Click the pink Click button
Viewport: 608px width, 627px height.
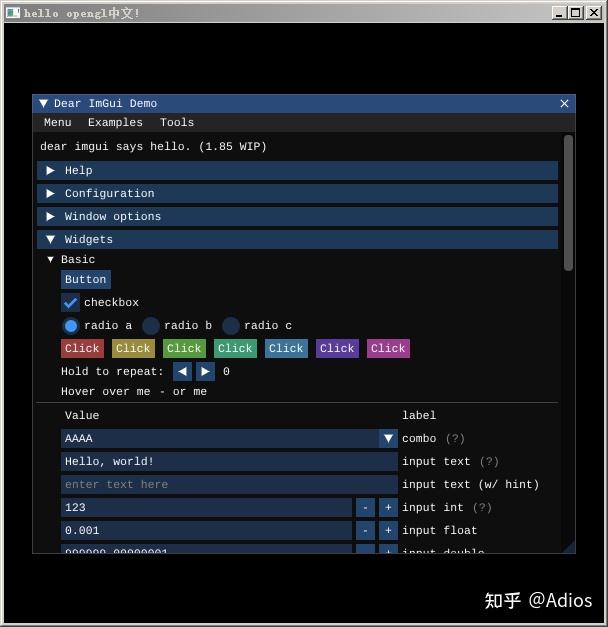click(388, 348)
